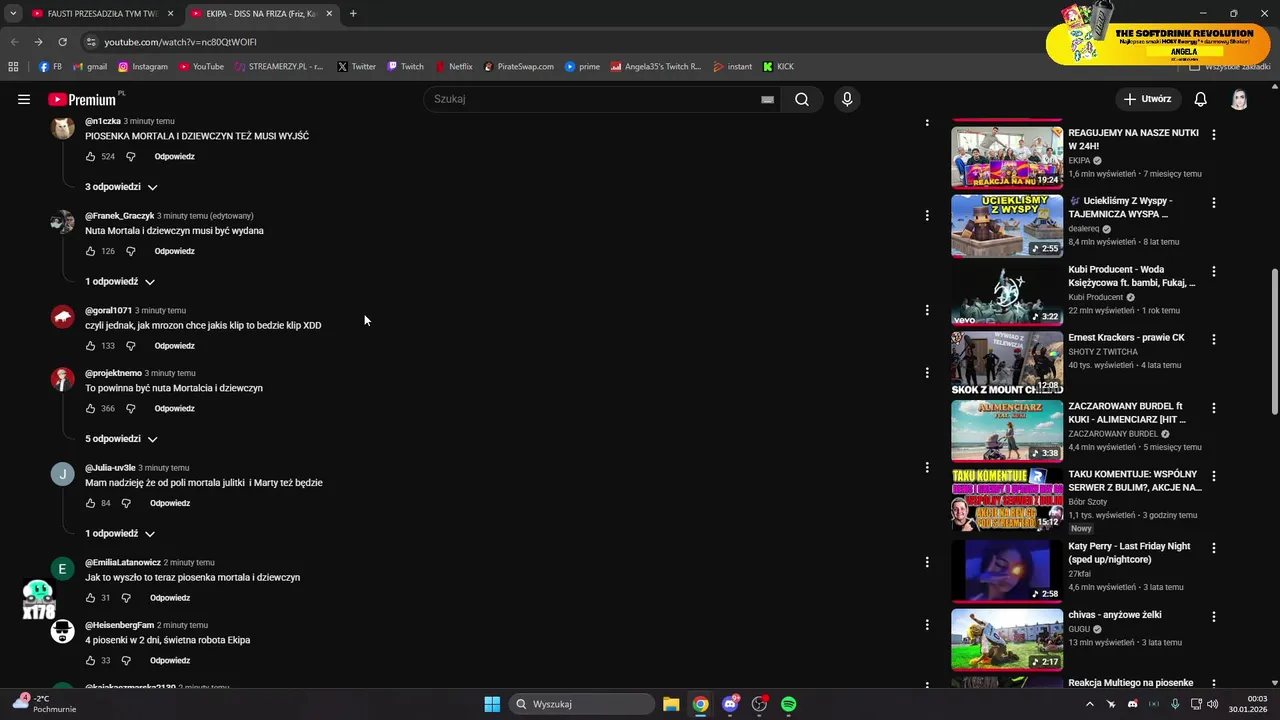The image size is (1280, 720).
Task: Click Odpowiedz under @Julia-uv3le comment
Action: tap(170, 503)
